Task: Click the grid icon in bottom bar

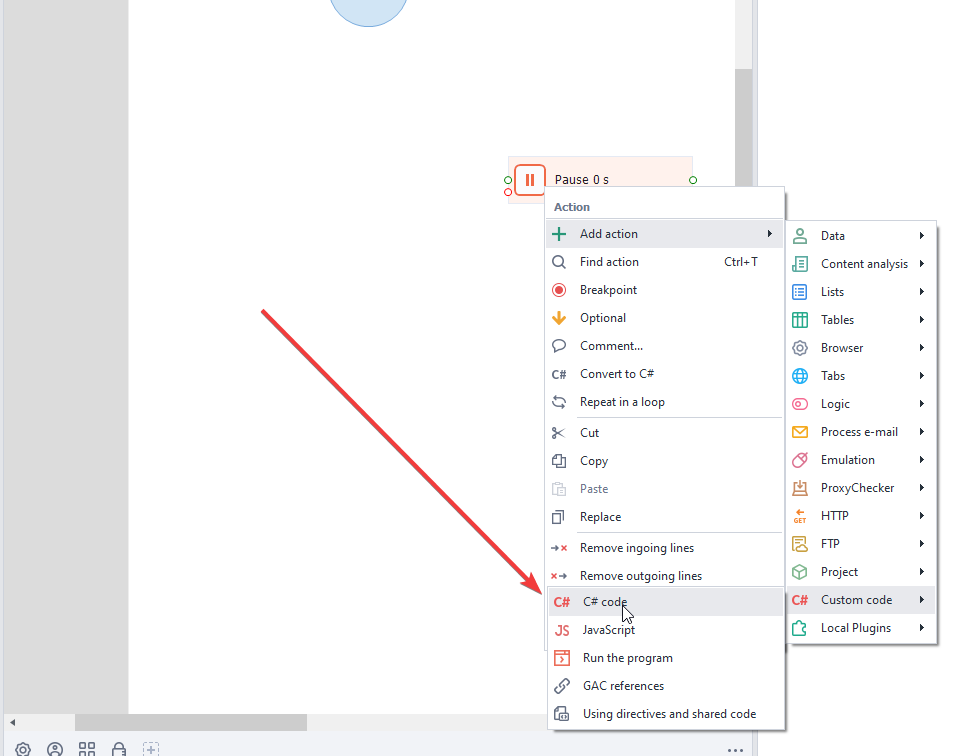Action: coord(87,749)
